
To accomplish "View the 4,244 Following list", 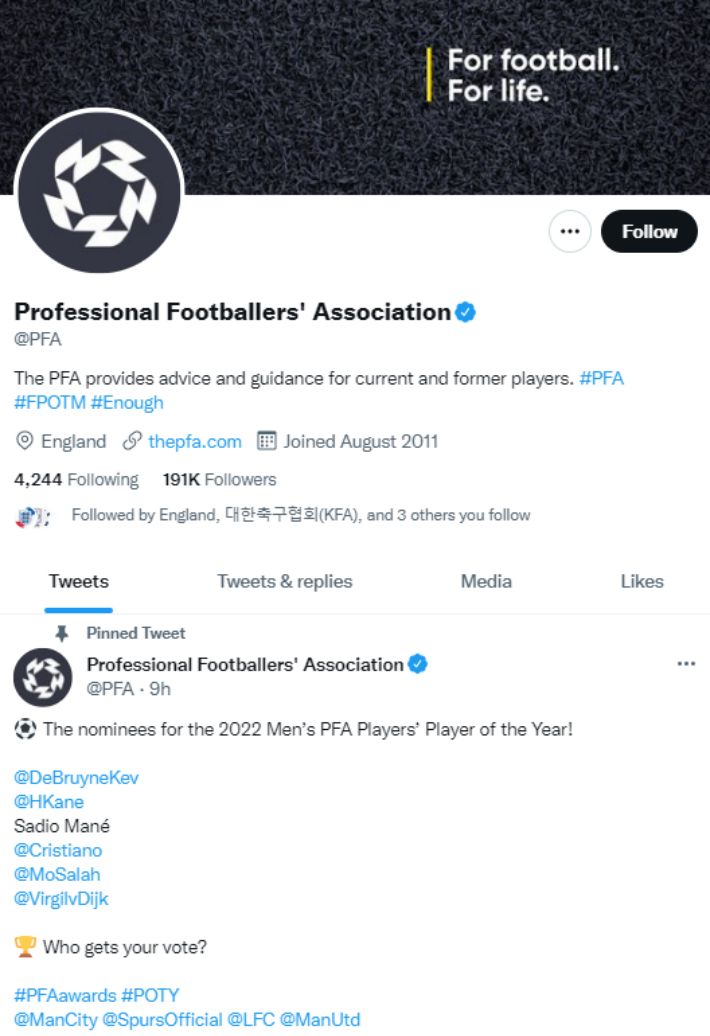I will pos(75,479).
